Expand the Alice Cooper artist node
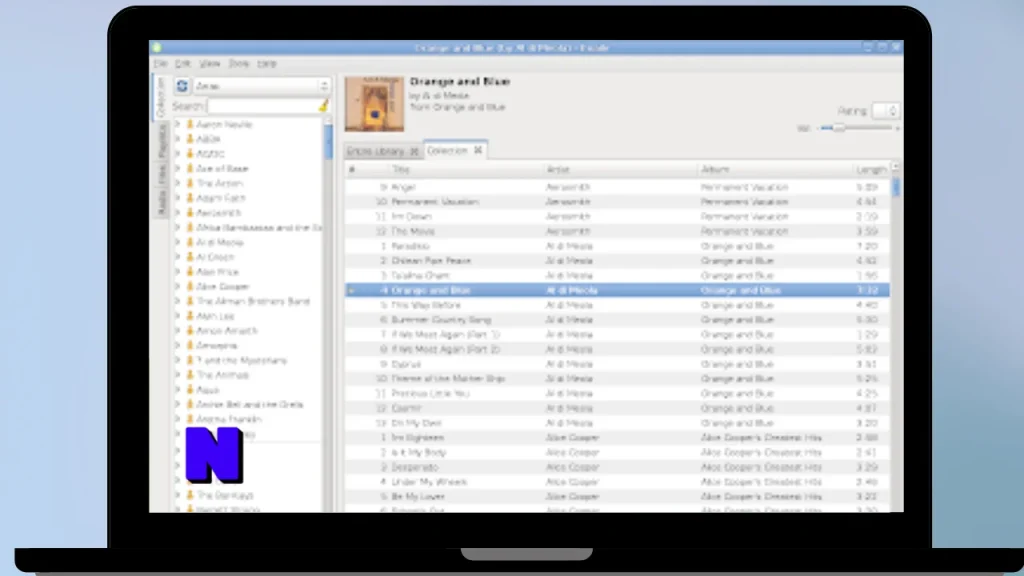Viewport: 1024px width, 576px height. tap(177, 286)
